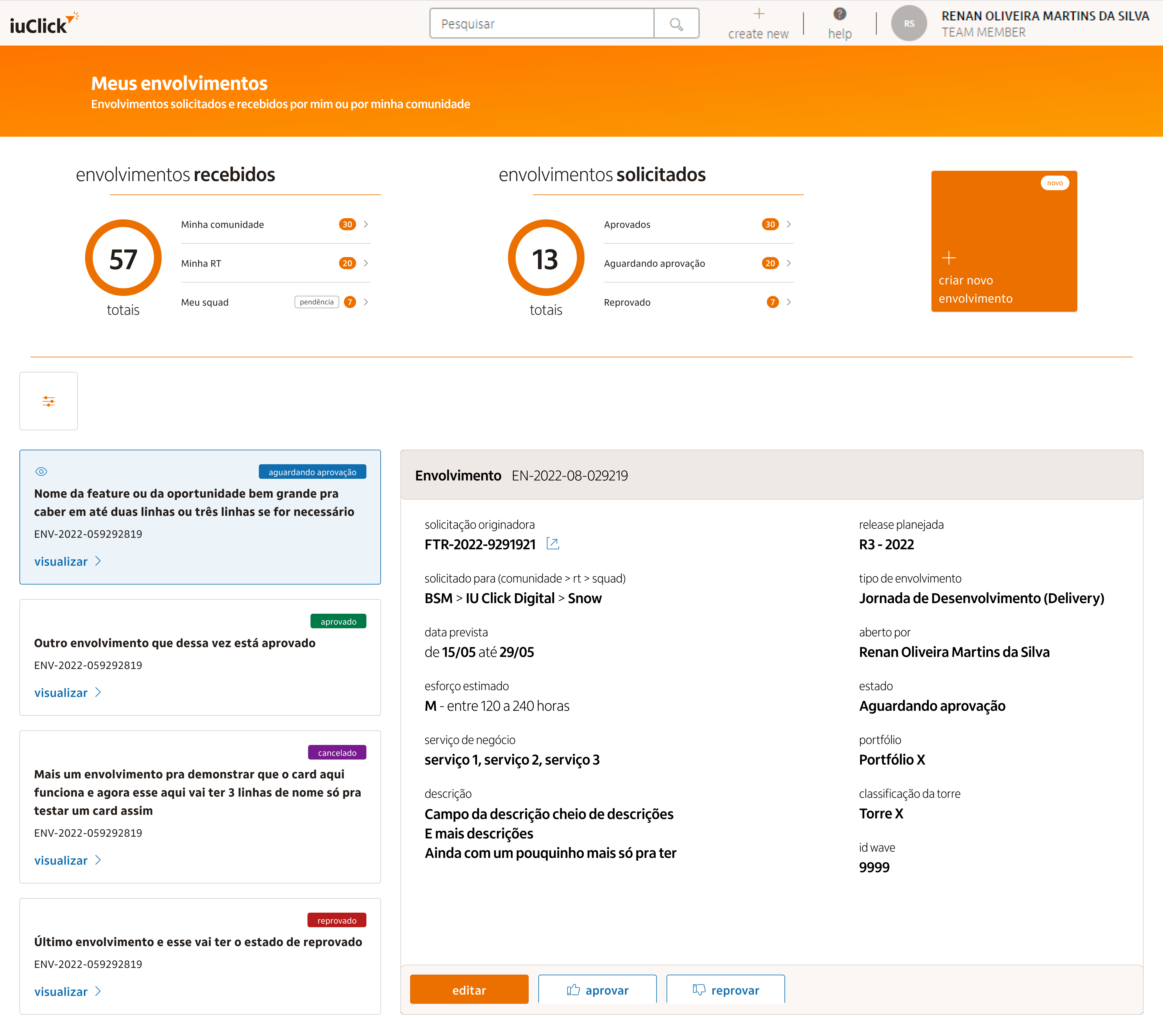This screenshot has height=1036, width=1163.
Task: Click the 7 badge beside Meu squad
Action: coord(350,302)
